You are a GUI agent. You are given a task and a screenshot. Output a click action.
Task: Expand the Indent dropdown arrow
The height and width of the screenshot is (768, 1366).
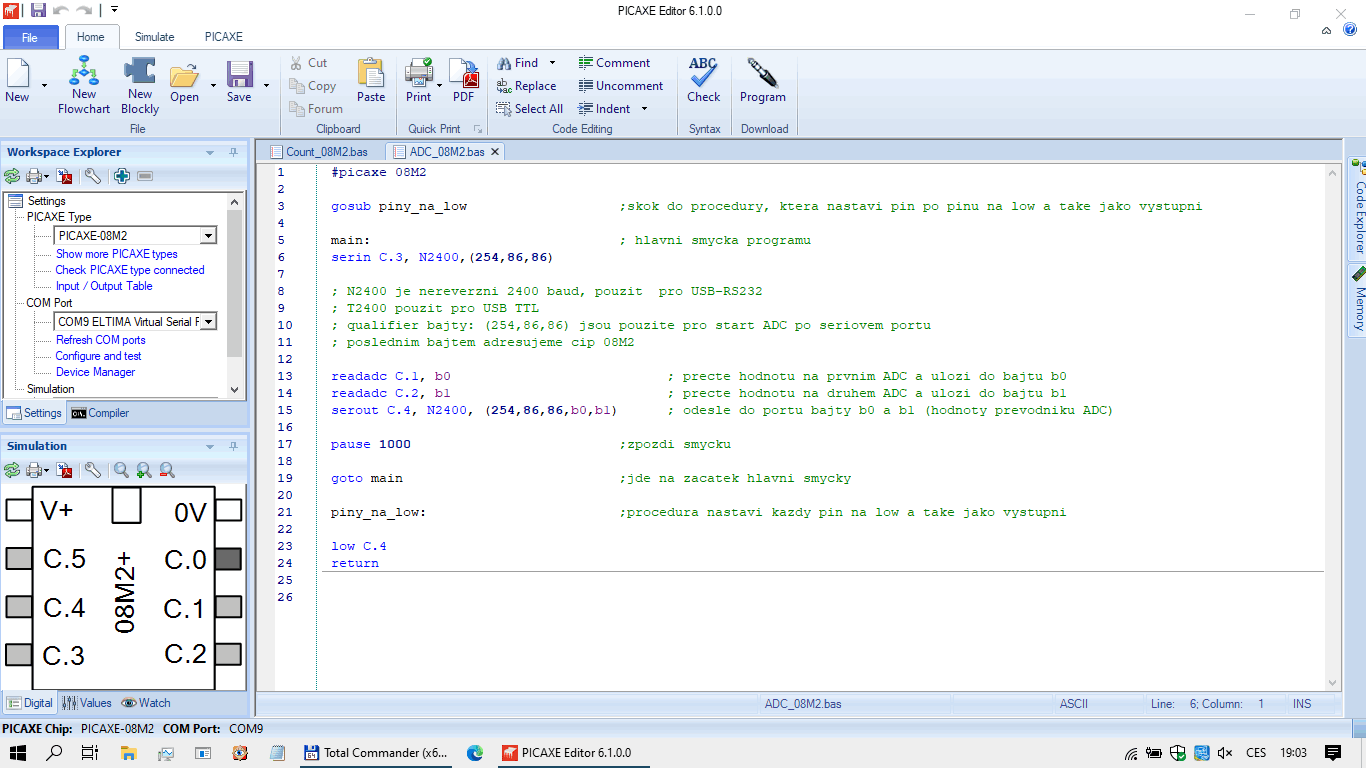[644, 109]
